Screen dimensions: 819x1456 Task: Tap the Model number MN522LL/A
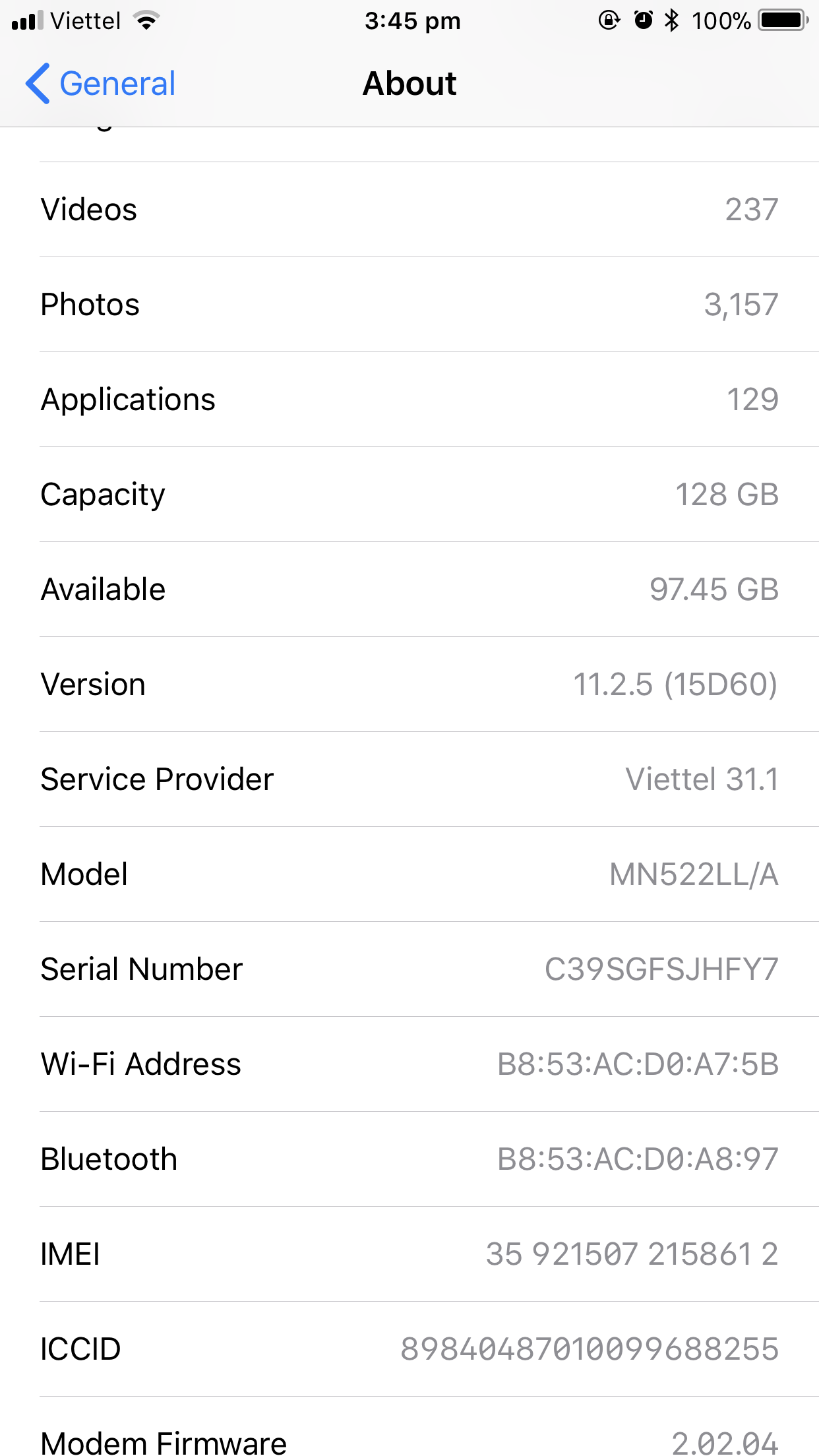[x=693, y=874]
